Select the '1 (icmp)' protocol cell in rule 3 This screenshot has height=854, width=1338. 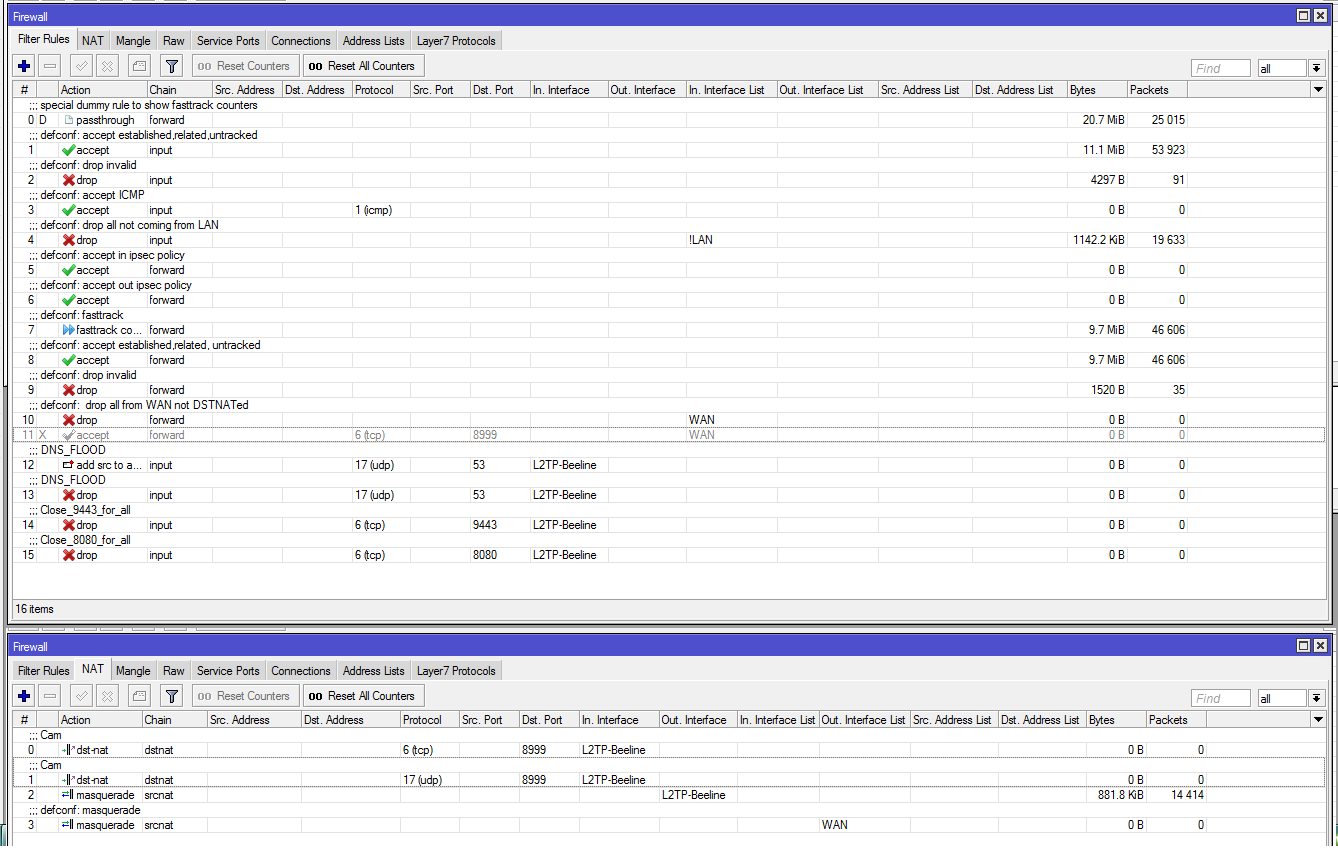381,210
